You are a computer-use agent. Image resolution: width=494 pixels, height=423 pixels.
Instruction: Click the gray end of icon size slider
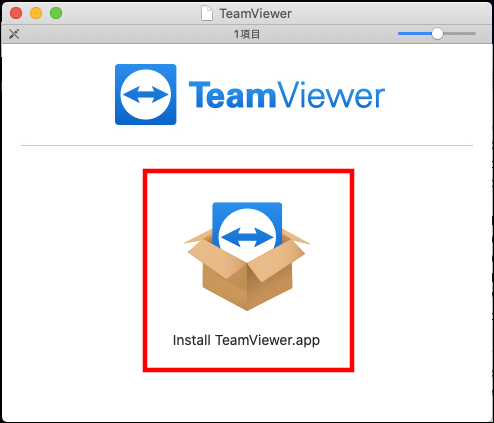pyautogui.click(x=459, y=34)
